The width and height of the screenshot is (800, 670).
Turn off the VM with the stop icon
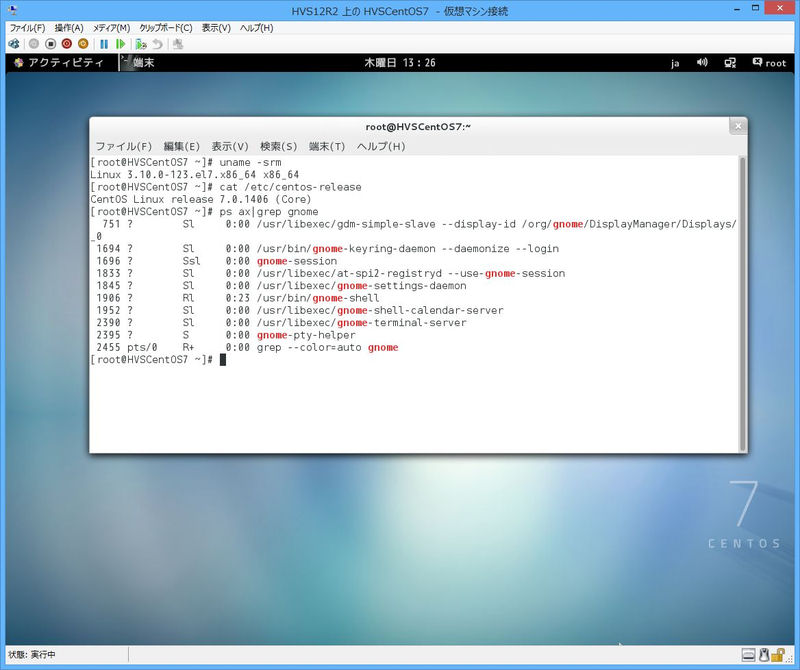50,44
